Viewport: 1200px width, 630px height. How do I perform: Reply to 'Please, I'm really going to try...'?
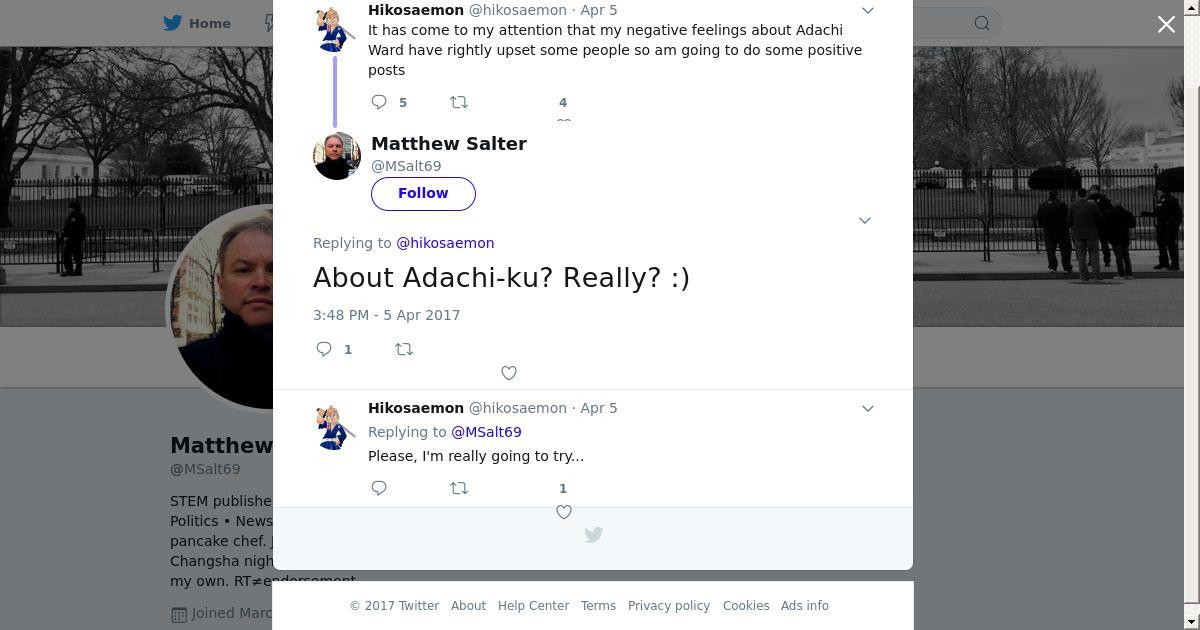coord(379,488)
